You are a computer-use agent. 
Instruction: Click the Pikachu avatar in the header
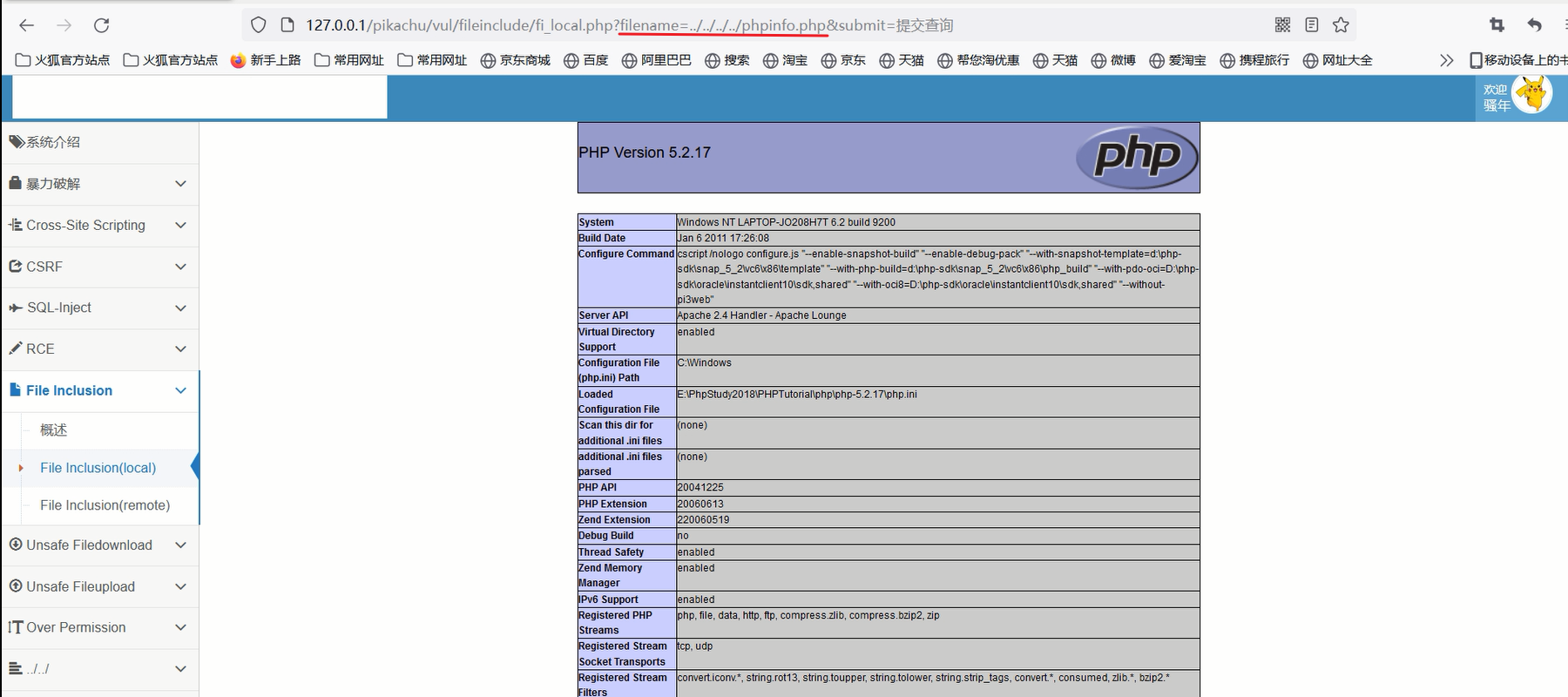(1533, 94)
